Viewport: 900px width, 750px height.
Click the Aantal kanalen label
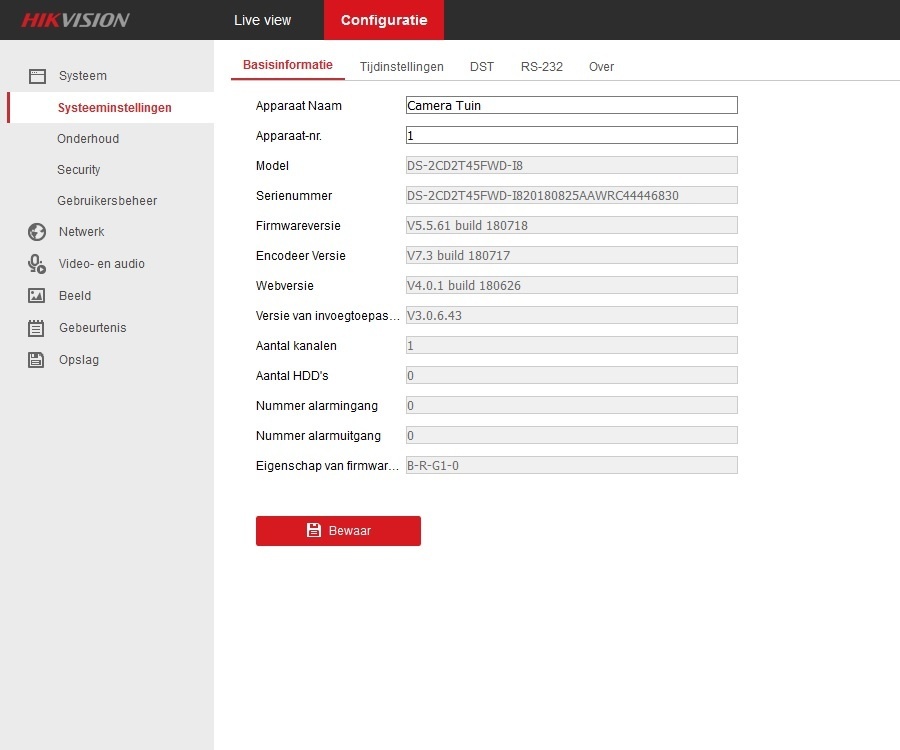tap(296, 345)
